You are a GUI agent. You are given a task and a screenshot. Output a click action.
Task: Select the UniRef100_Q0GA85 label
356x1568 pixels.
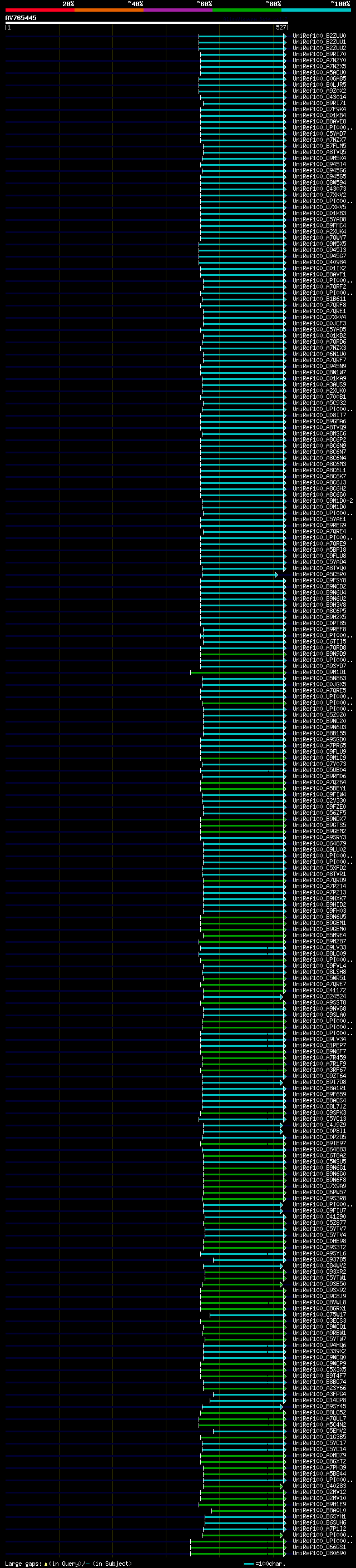click(x=319, y=78)
